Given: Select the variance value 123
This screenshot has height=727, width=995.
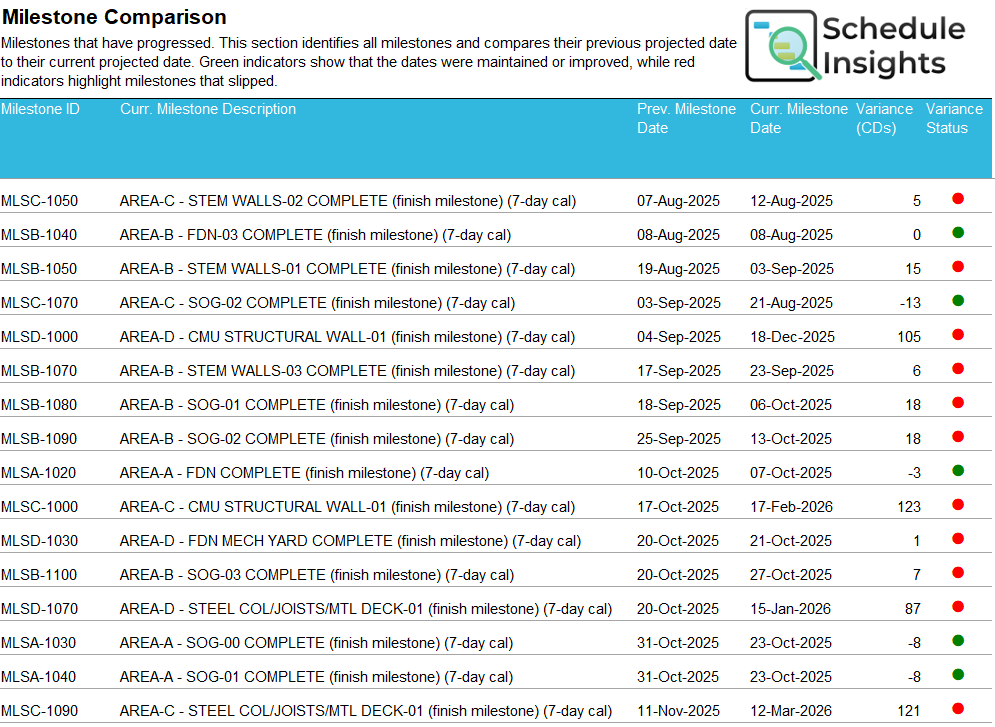Looking at the screenshot, I should pos(908,507).
